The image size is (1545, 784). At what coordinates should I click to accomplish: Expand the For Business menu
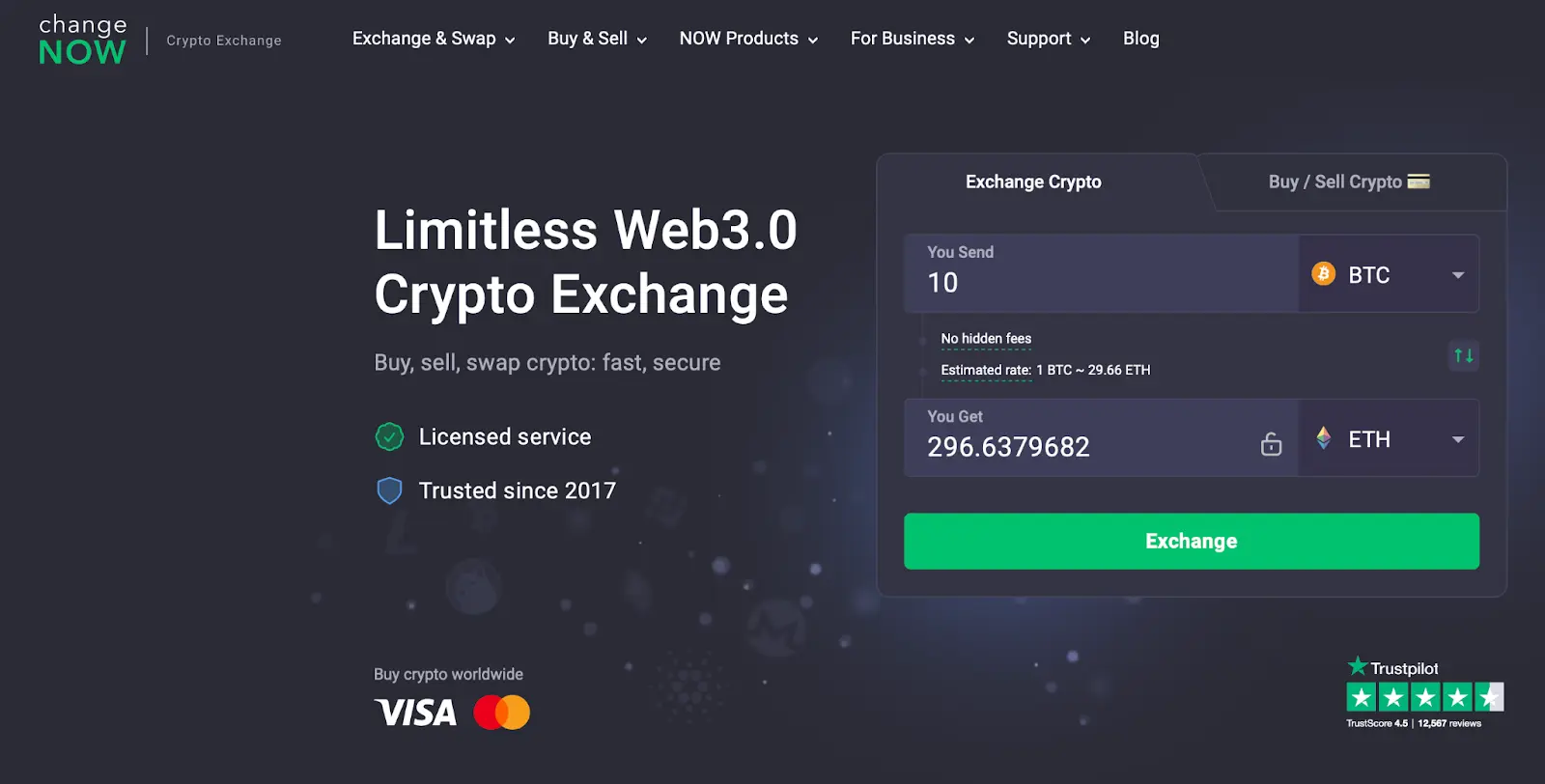pos(913,39)
